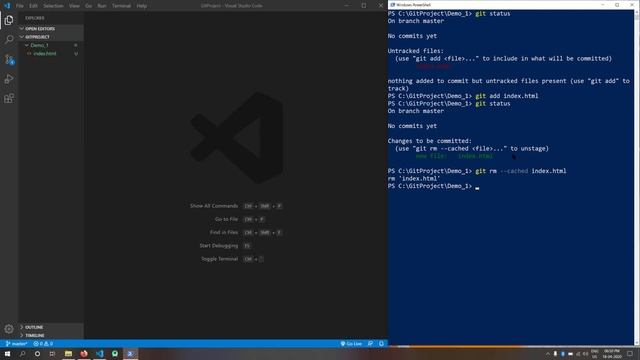This screenshot has height=360, width=640.
Task: Open Windows taskbar search
Action: point(22,353)
